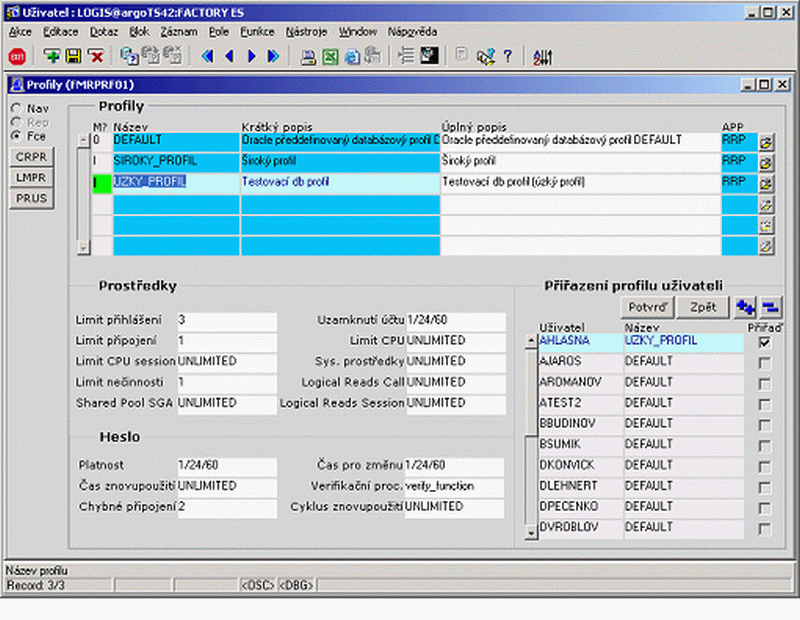Jump to first record with double-left arrow
800x620 pixels.
pyautogui.click(x=207, y=56)
